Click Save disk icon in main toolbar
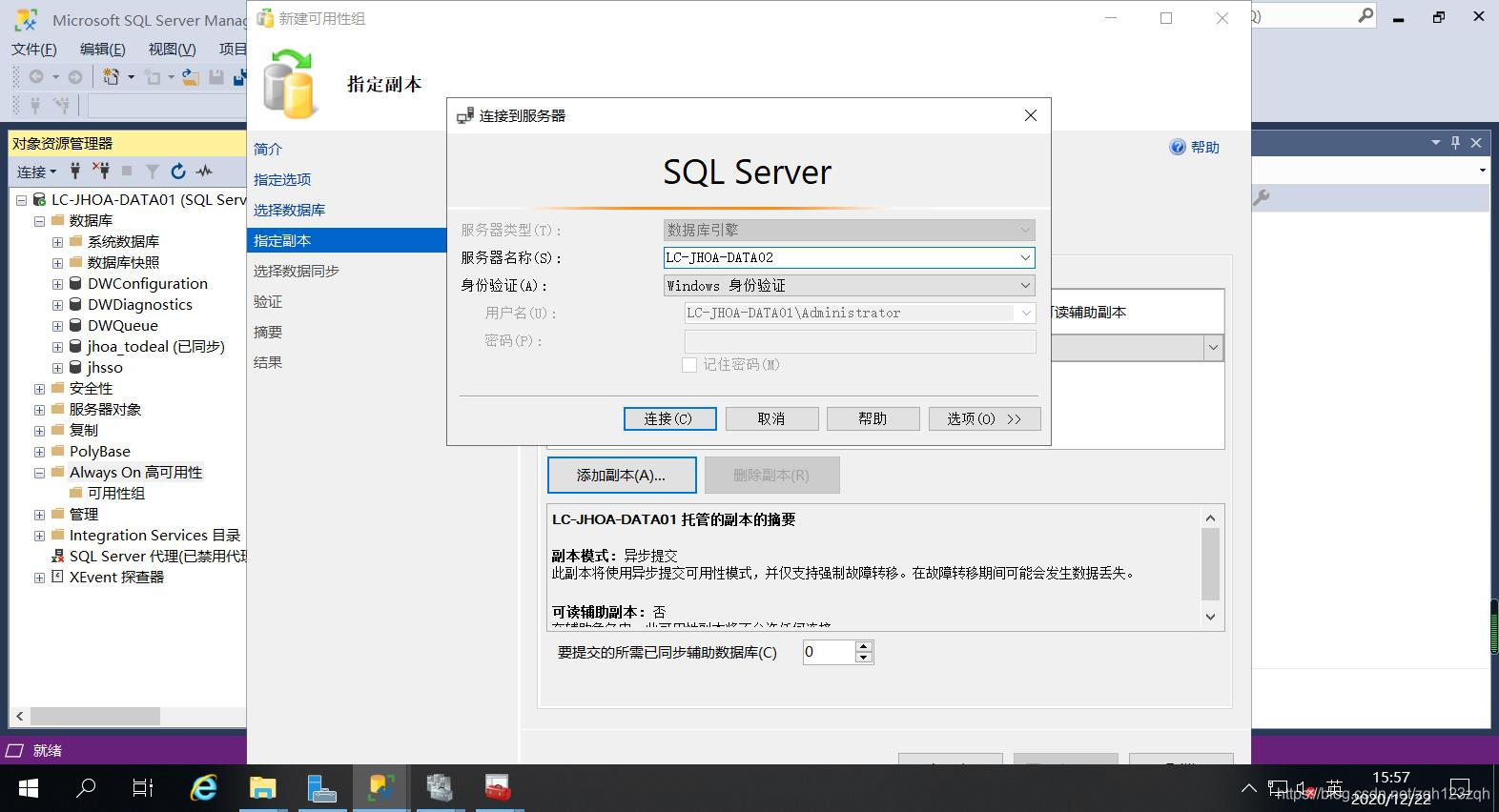 [x=216, y=77]
